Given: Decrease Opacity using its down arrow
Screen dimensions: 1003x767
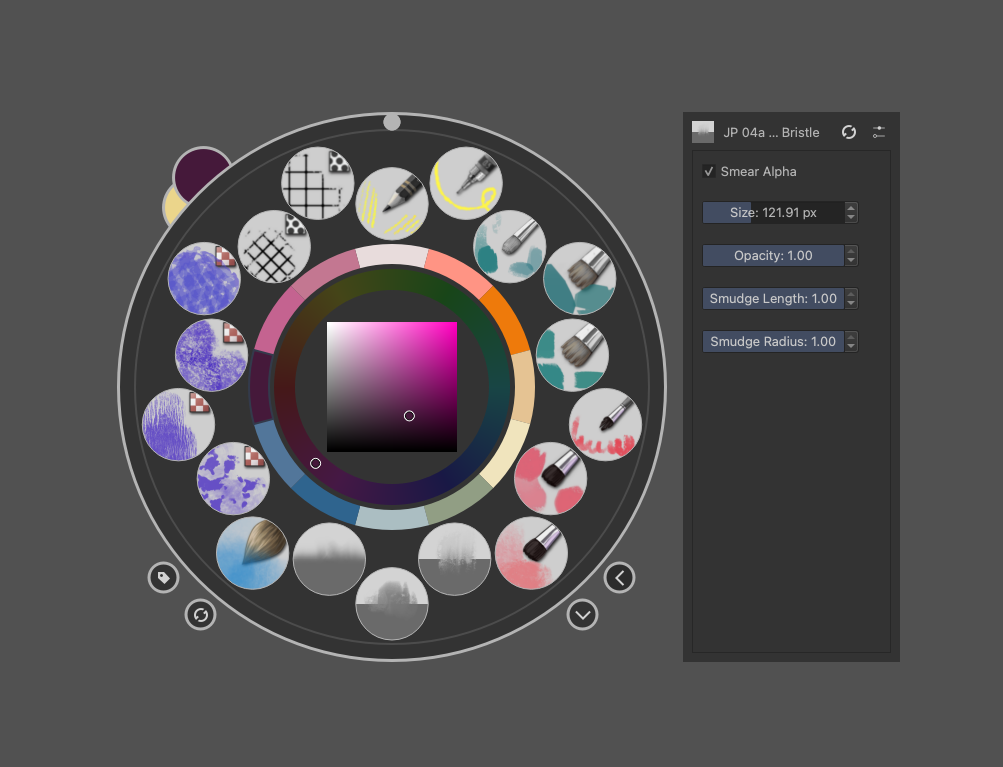Looking at the screenshot, I should (851, 260).
